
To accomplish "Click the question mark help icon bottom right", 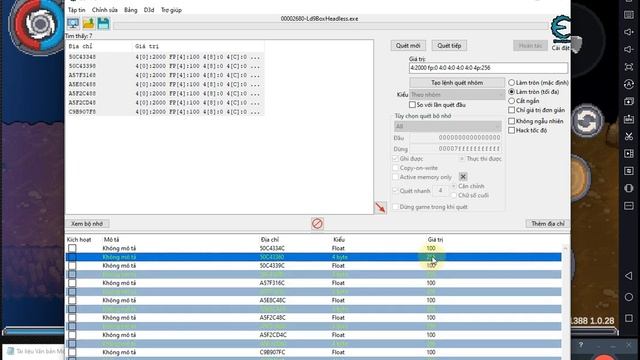I will (x=580, y=345).
